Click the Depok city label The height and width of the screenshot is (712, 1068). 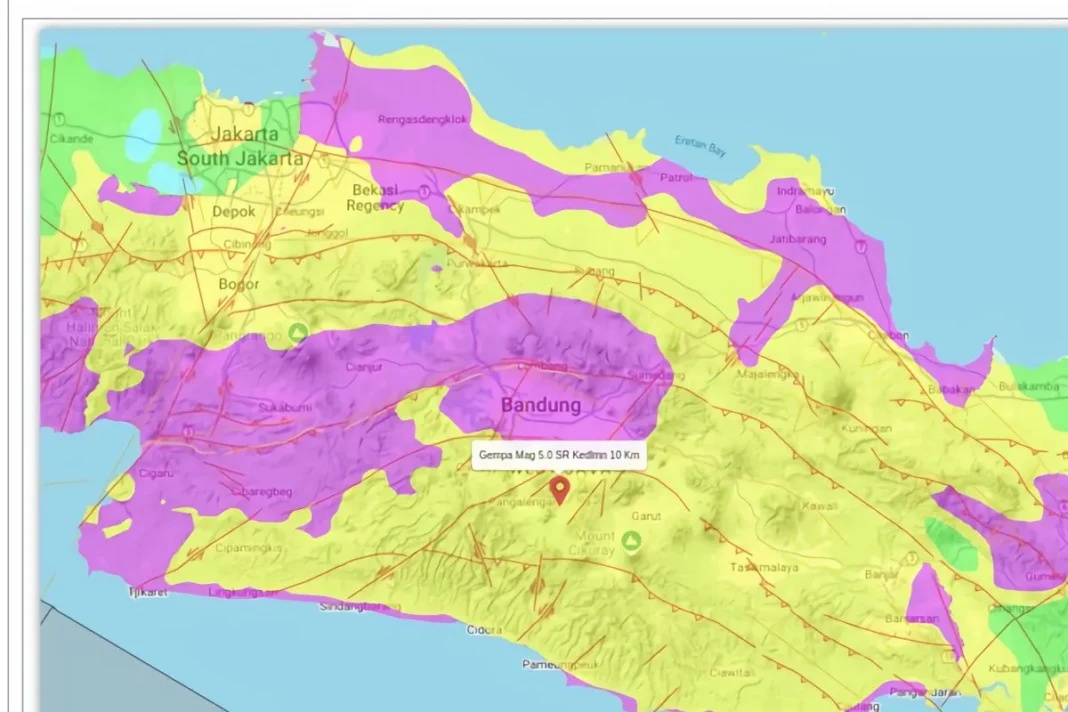pyautogui.click(x=234, y=212)
